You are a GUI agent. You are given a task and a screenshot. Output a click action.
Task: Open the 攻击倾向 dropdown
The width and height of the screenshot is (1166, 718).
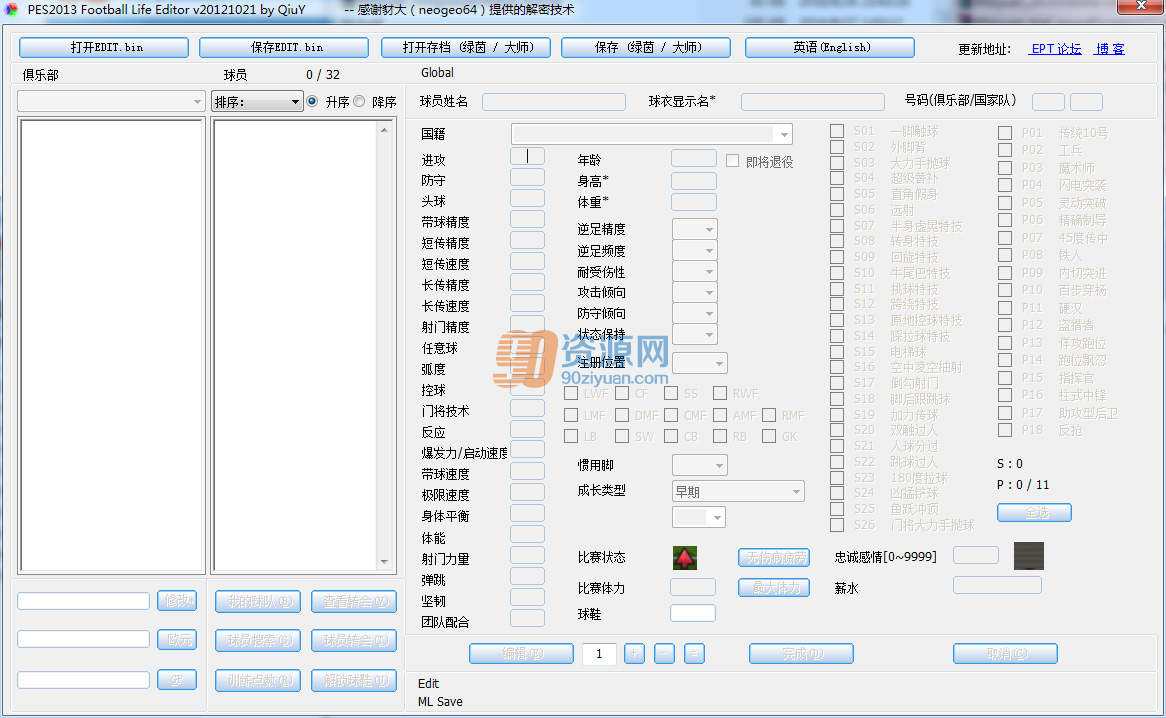click(695, 292)
